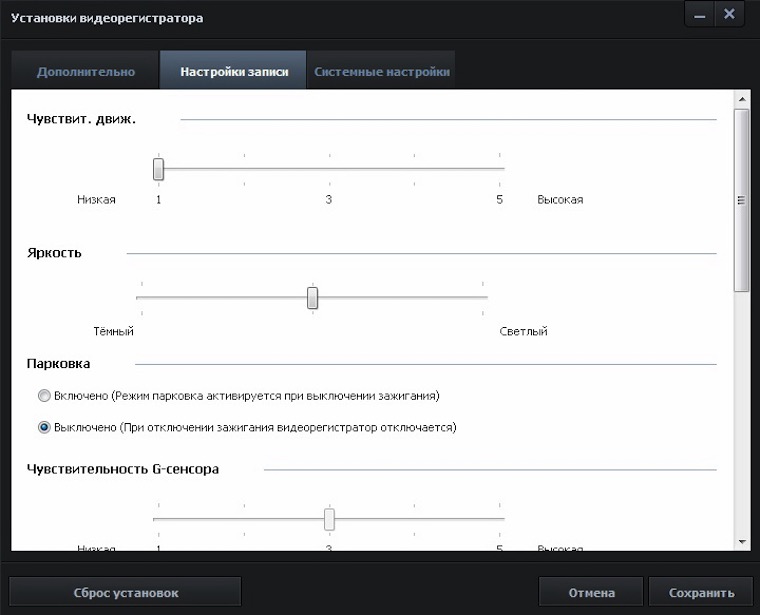Viewport: 760px width, 615px height.
Task: Open the Настройки записи tab
Action: [234, 72]
